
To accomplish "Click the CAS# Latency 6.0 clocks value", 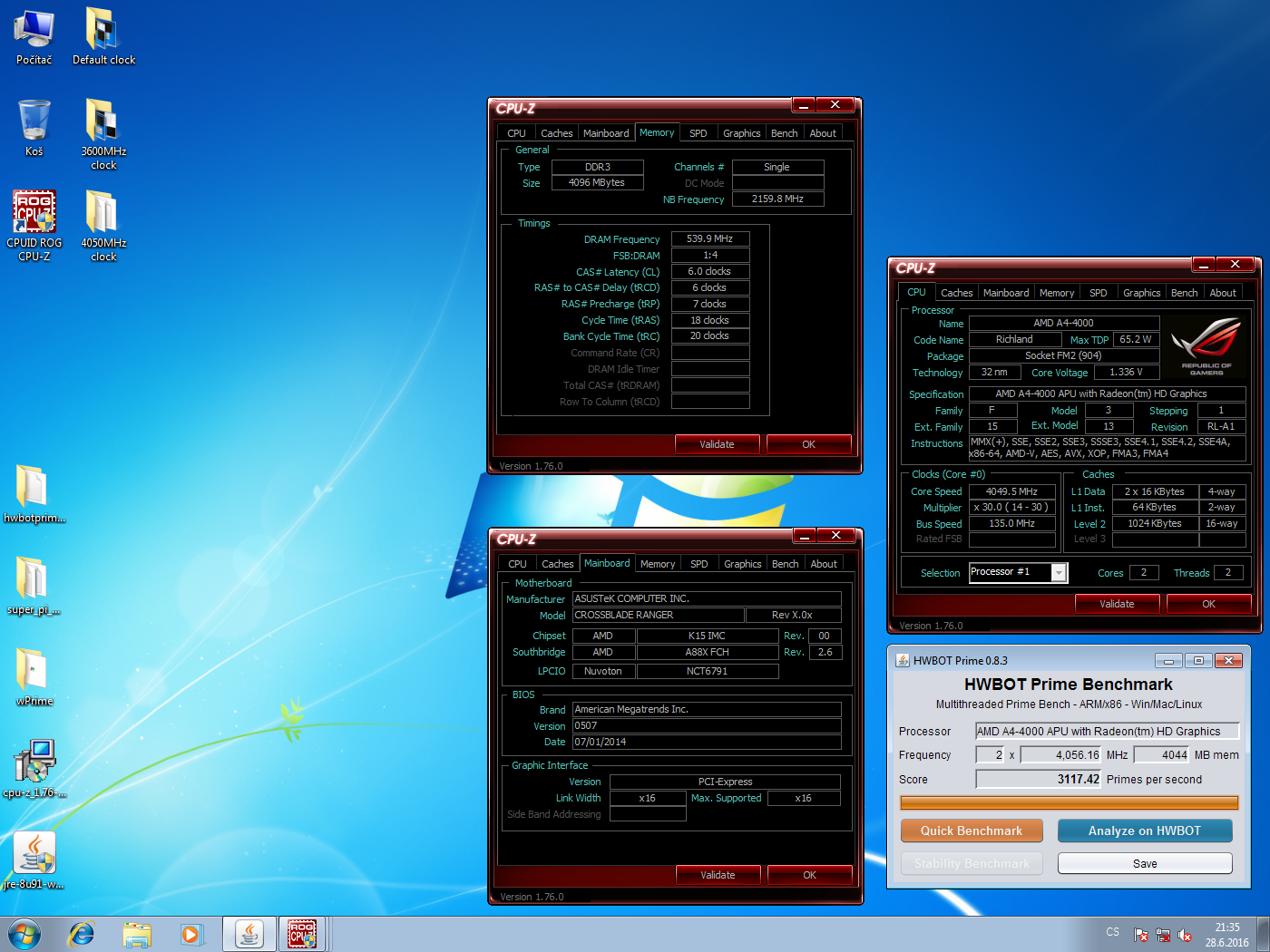I will tap(710, 271).
